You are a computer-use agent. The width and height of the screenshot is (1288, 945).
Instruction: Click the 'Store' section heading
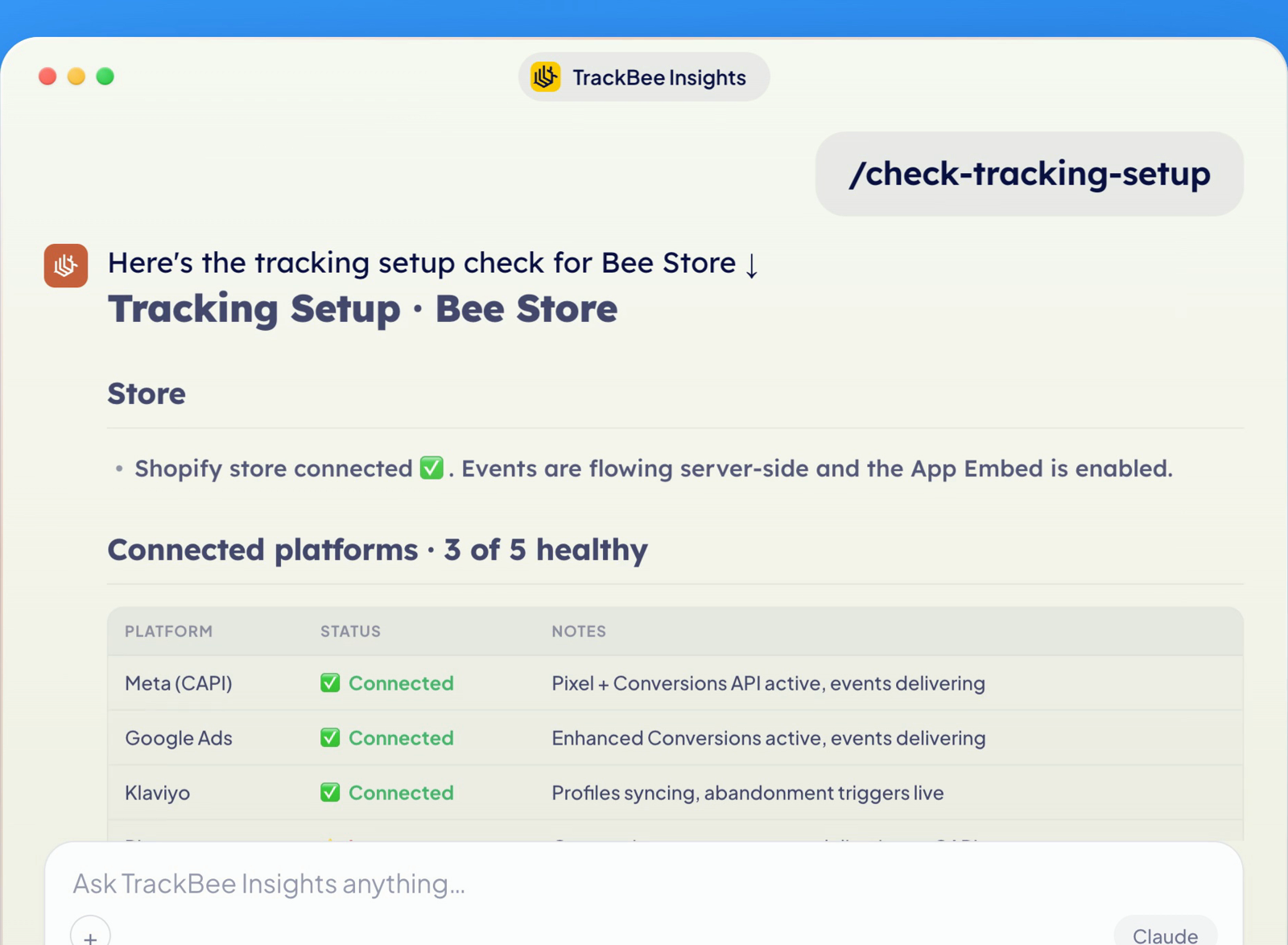[x=147, y=394]
